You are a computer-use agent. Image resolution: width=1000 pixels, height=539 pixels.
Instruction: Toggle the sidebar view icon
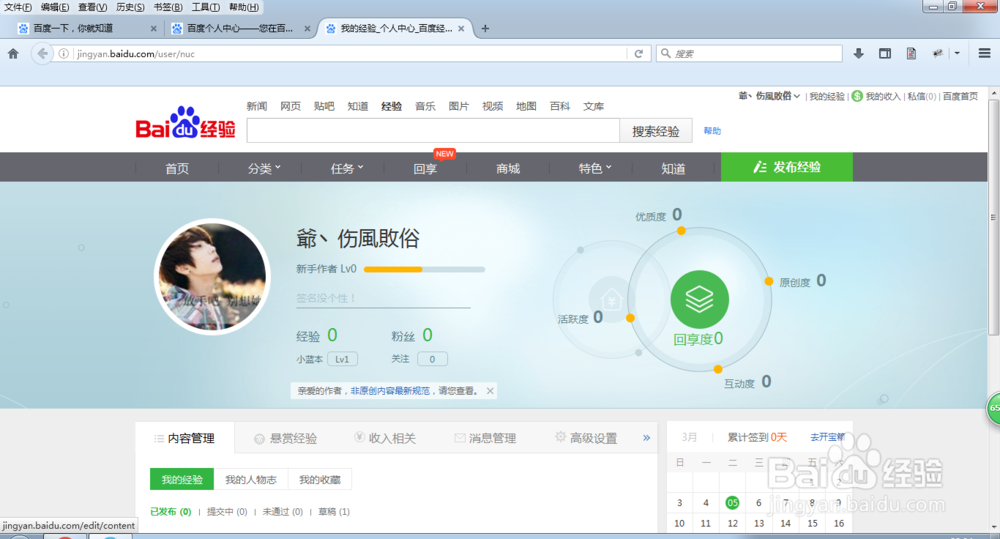[x=885, y=54]
